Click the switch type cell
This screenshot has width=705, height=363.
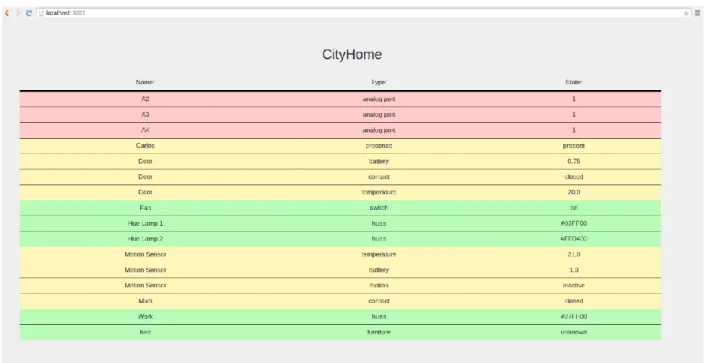click(379, 208)
